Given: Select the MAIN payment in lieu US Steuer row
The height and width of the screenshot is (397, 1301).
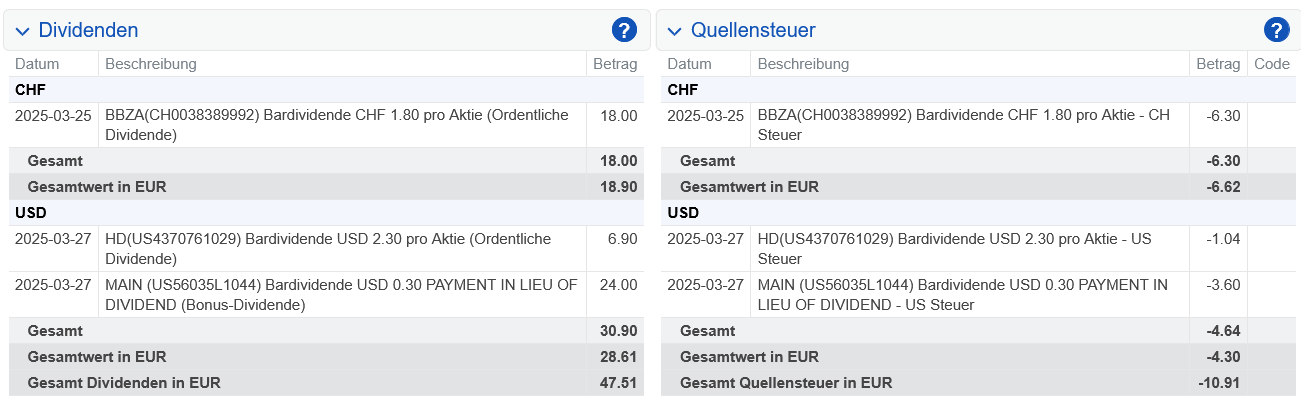Looking at the screenshot, I should (979, 294).
